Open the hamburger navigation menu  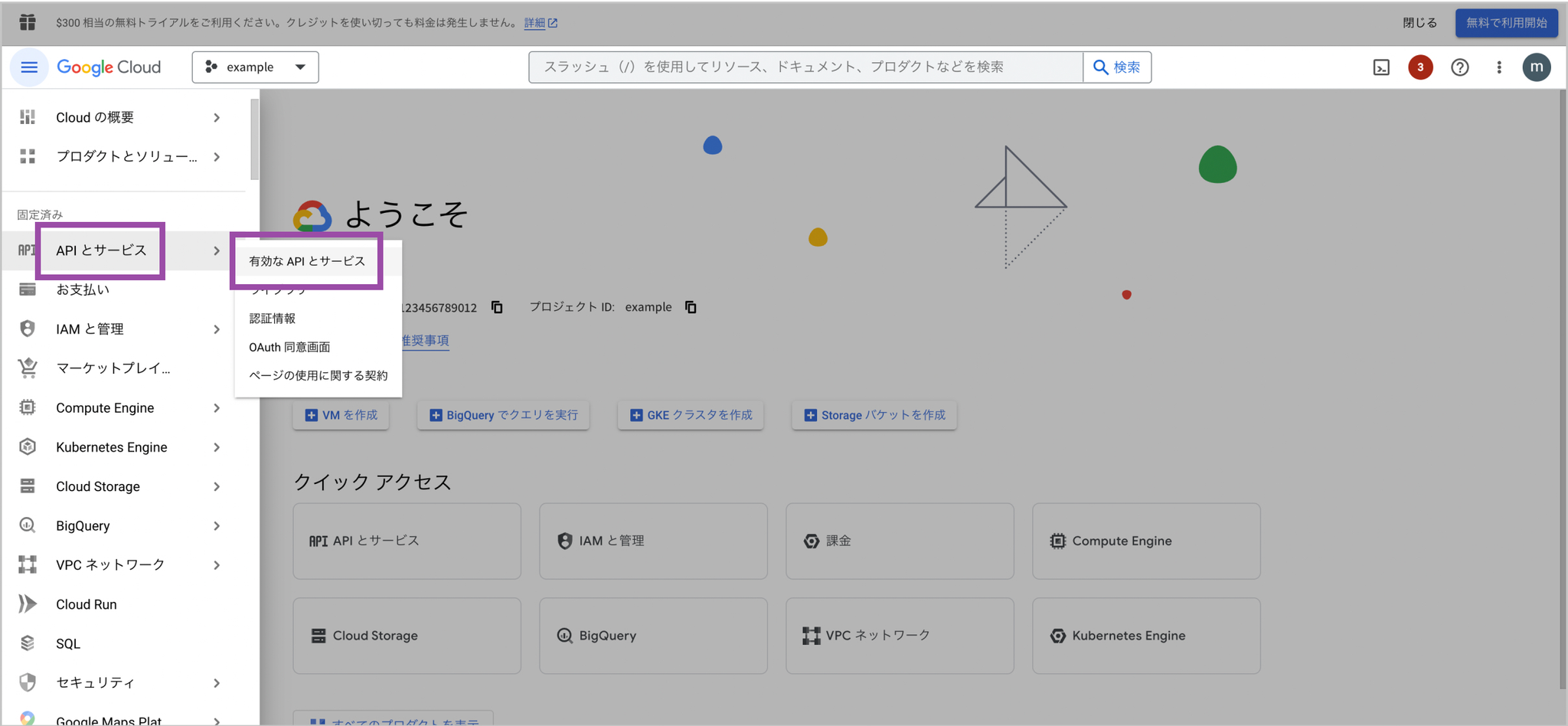click(x=29, y=67)
